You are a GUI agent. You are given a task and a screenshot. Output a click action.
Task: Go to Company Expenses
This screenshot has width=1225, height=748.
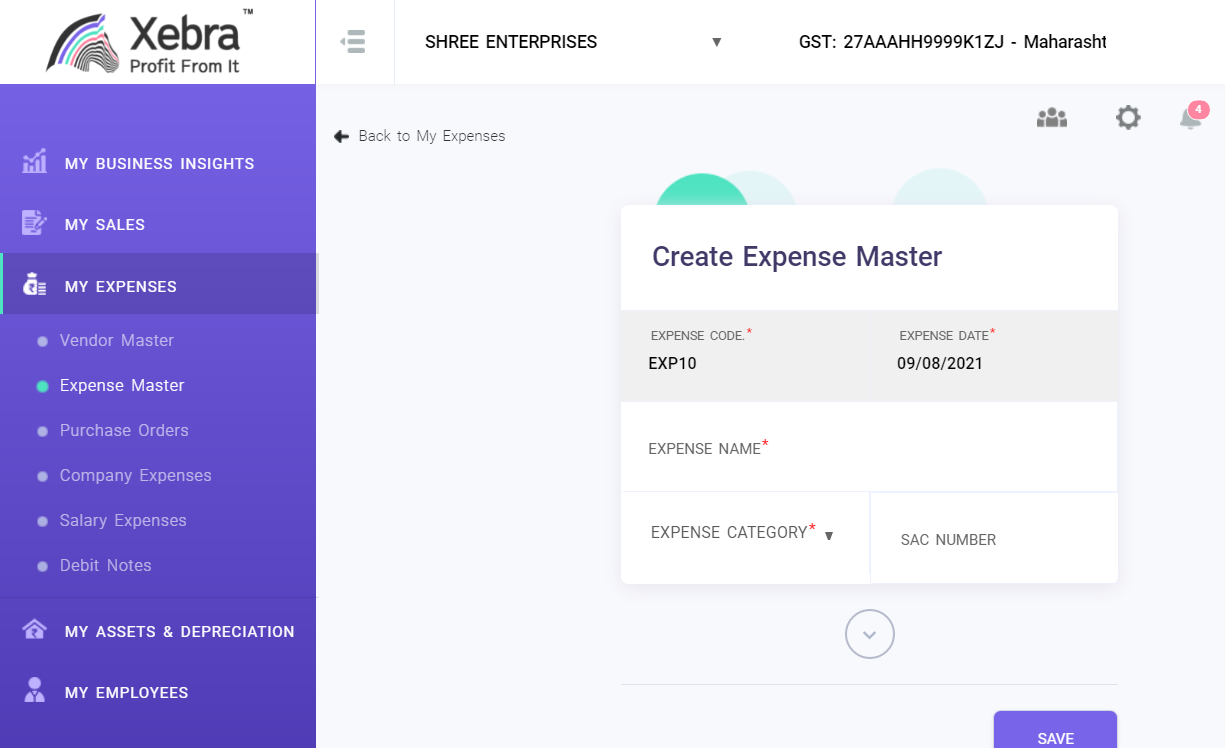135,475
